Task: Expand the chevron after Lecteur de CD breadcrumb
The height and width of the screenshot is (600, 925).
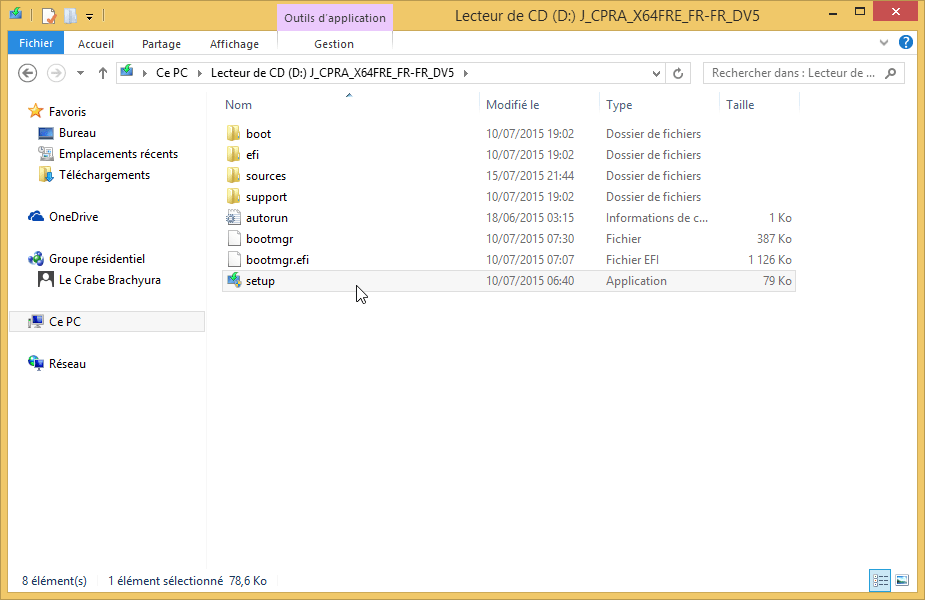Action: (465, 73)
